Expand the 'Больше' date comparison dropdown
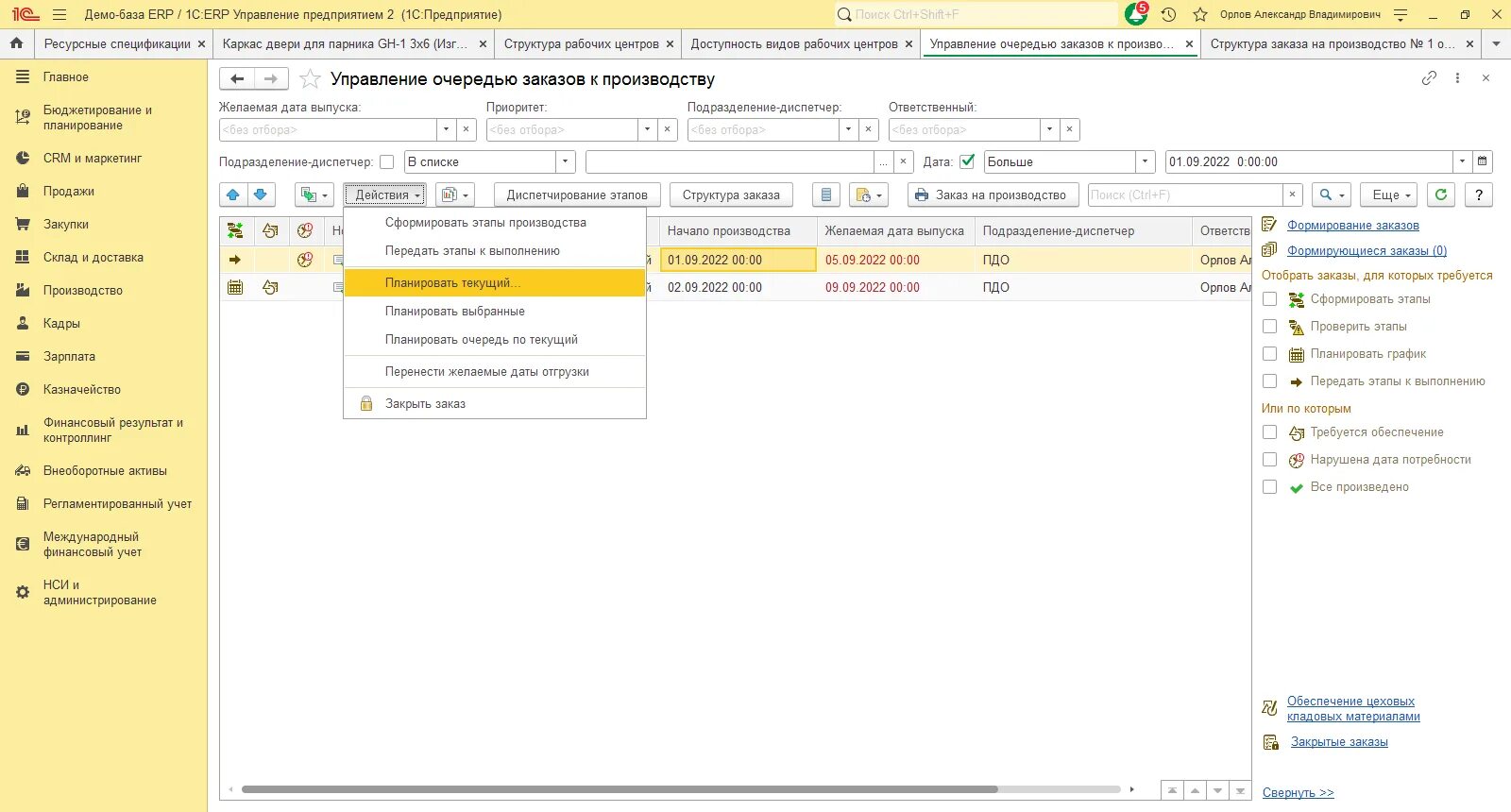1511x812 pixels. pyautogui.click(x=1145, y=161)
